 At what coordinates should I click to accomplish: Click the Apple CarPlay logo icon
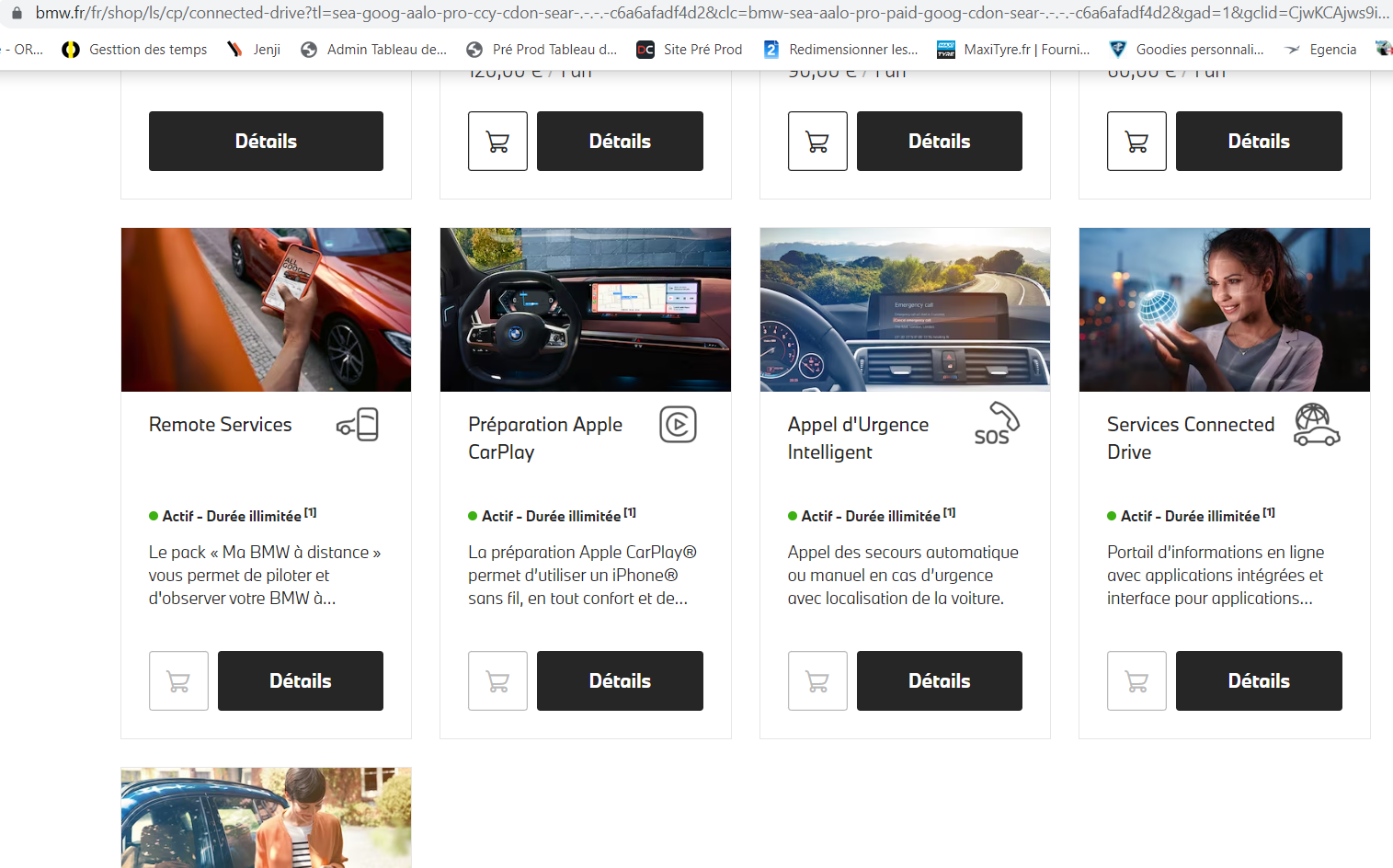tap(678, 425)
